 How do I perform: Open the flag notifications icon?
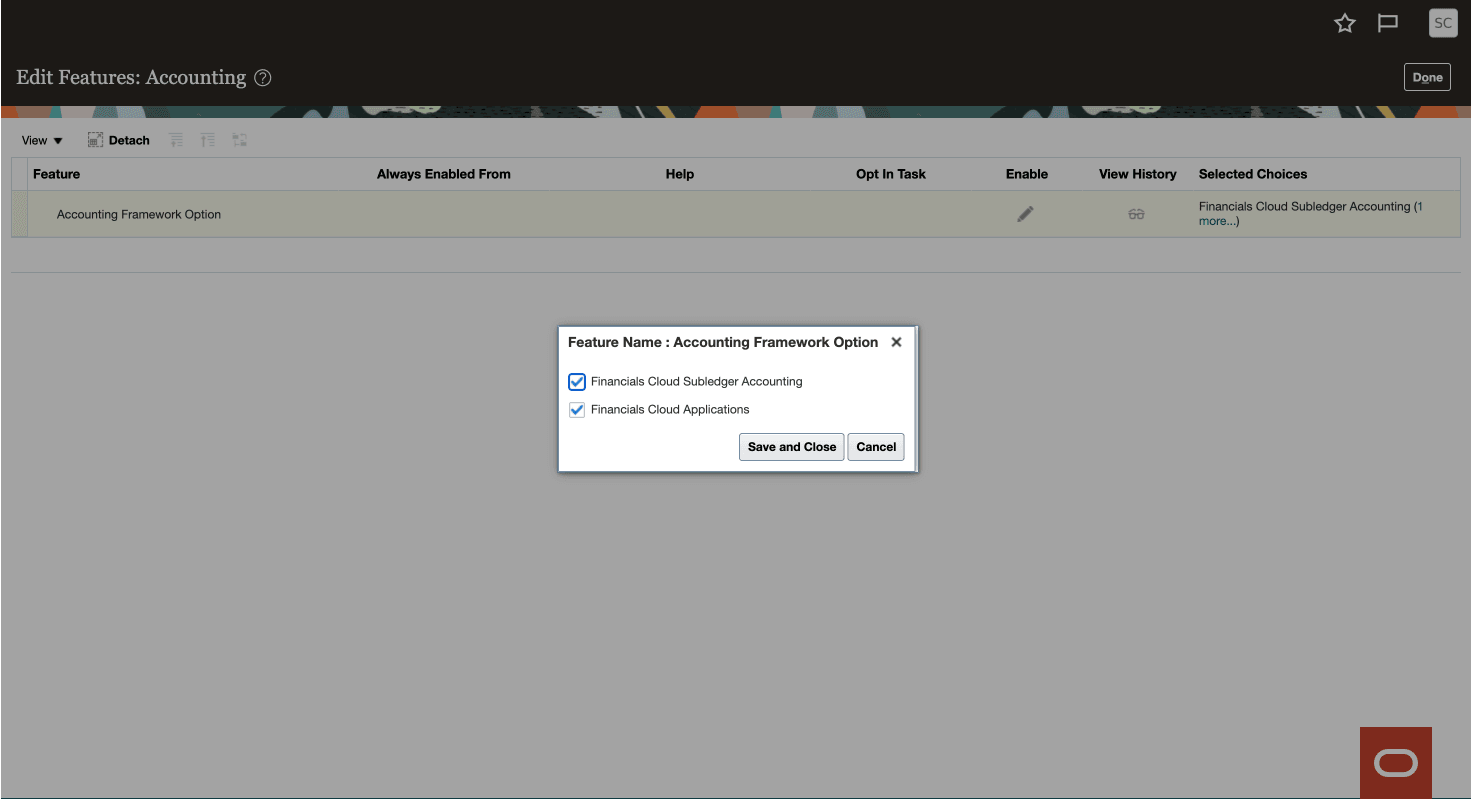1387,22
